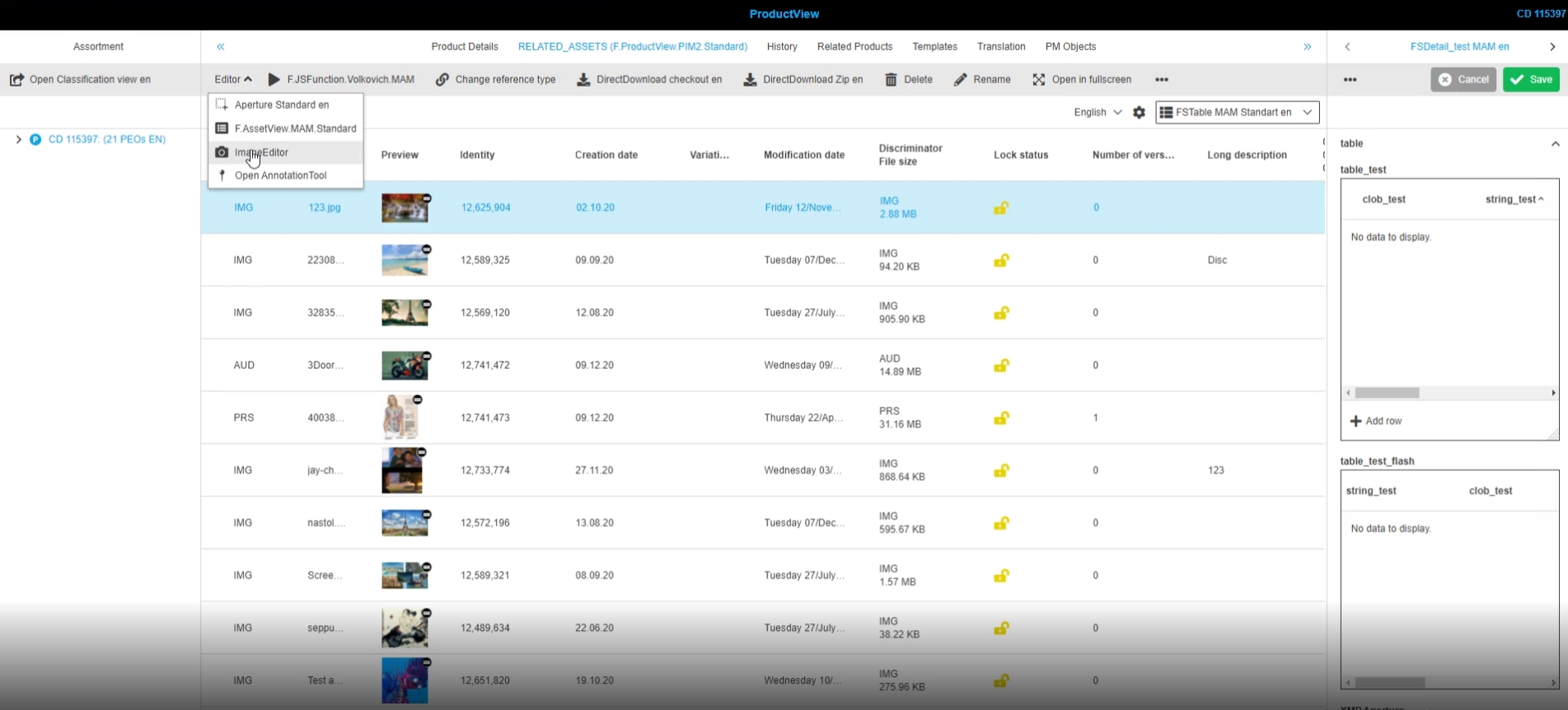The image size is (1568, 710).
Task: Open asset view in fullscreen
Action: [1082, 80]
